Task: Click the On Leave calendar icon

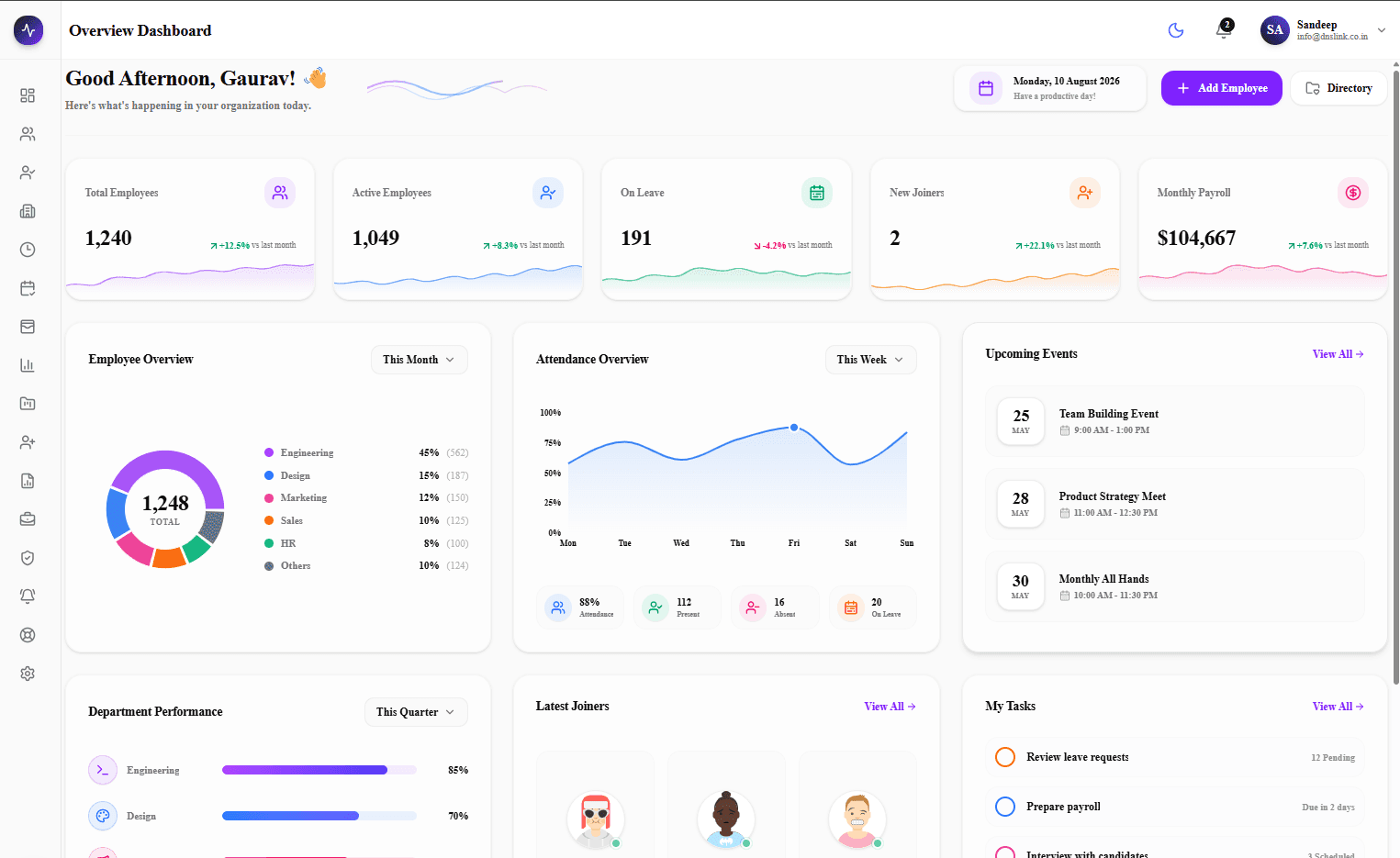Action: point(816,193)
